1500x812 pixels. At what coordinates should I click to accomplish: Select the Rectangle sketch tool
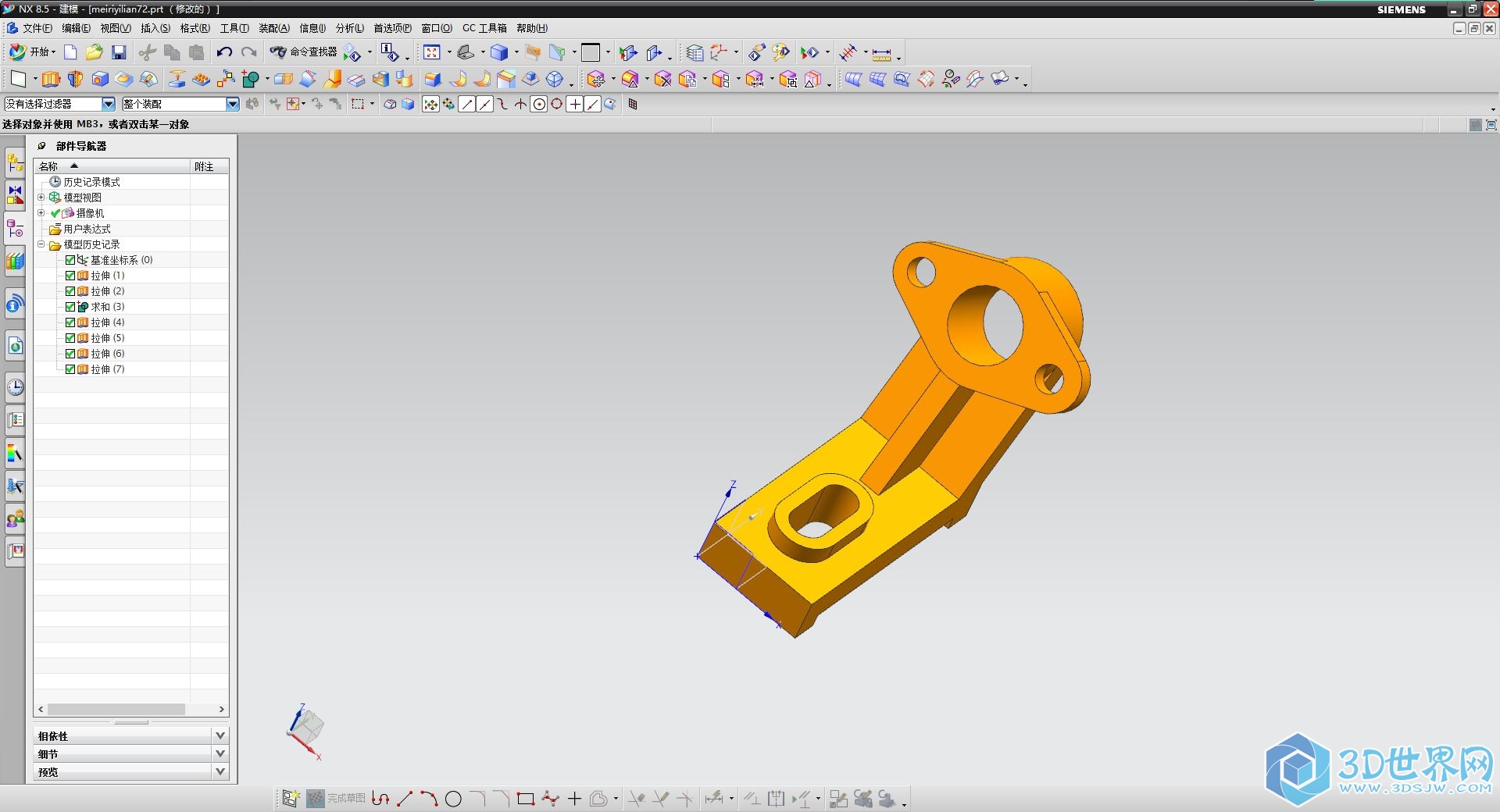526,799
